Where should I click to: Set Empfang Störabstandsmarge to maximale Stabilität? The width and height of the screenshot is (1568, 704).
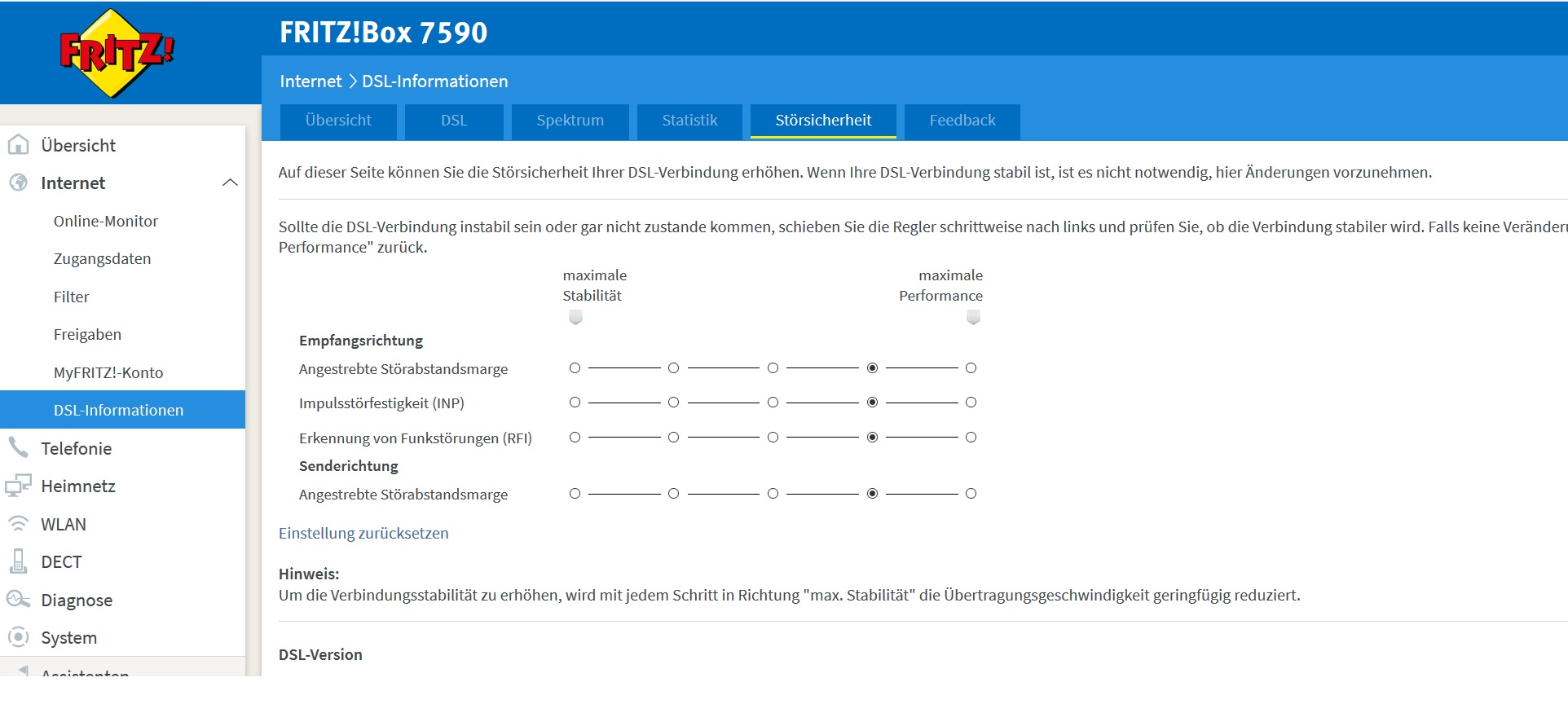tap(575, 368)
